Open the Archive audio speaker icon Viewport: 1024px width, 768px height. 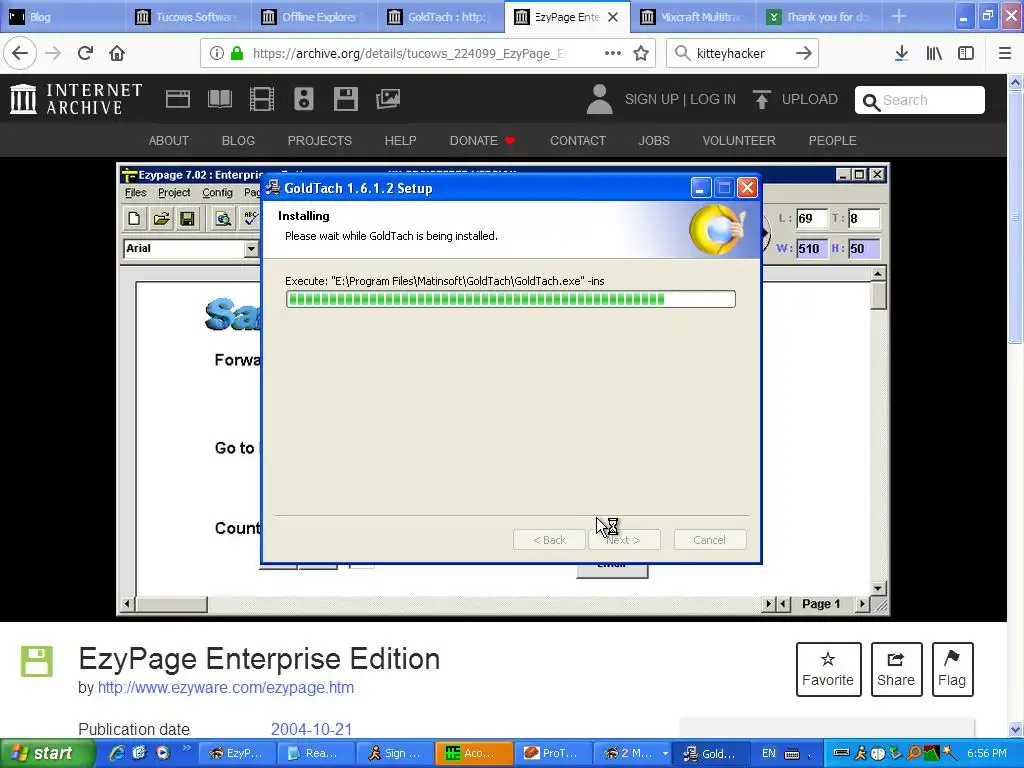[x=304, y=99]
